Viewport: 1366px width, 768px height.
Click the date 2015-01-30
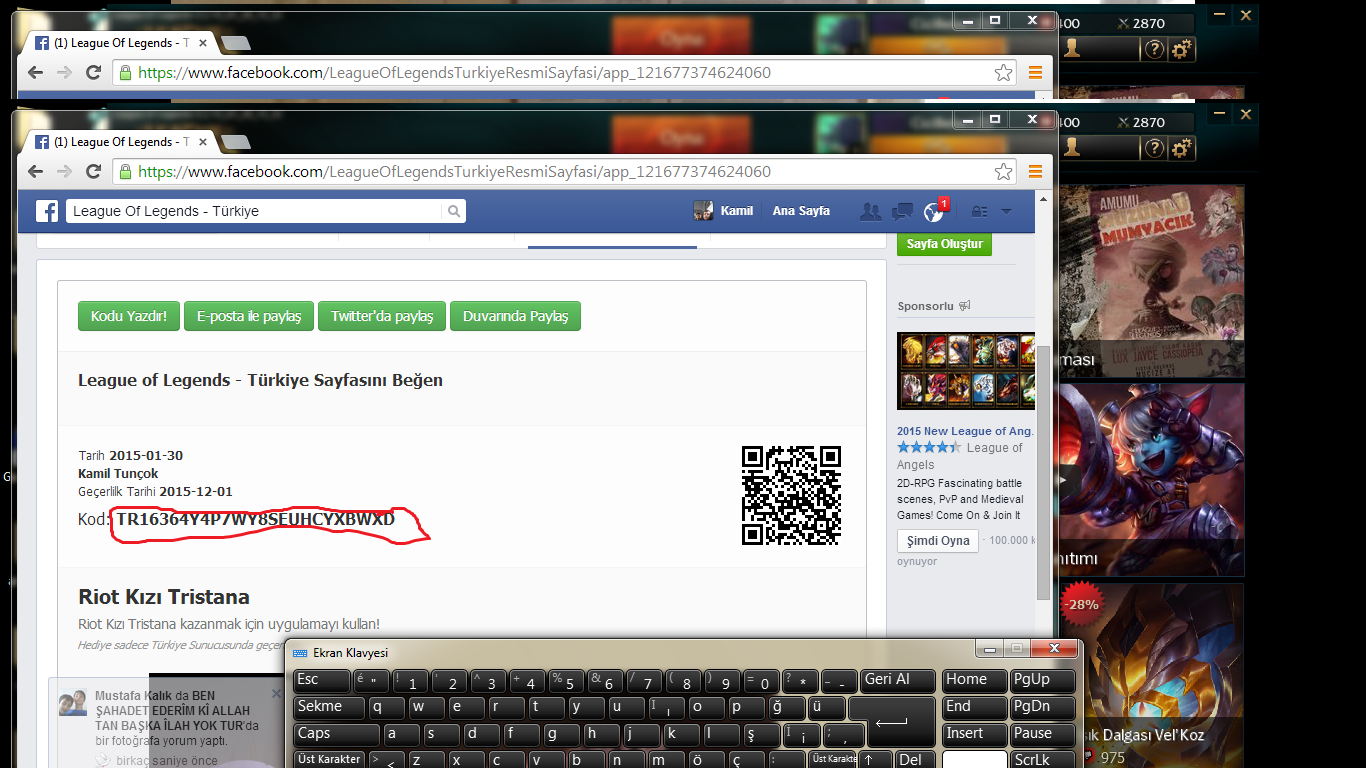click(146, 455)
